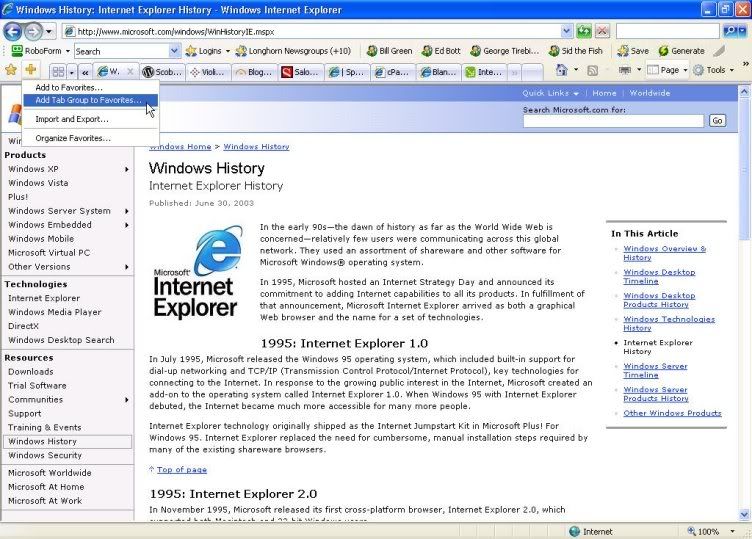Open Quick Tabs thumbnail view icon
Screen dimensions: 752x539
point(58,72)
